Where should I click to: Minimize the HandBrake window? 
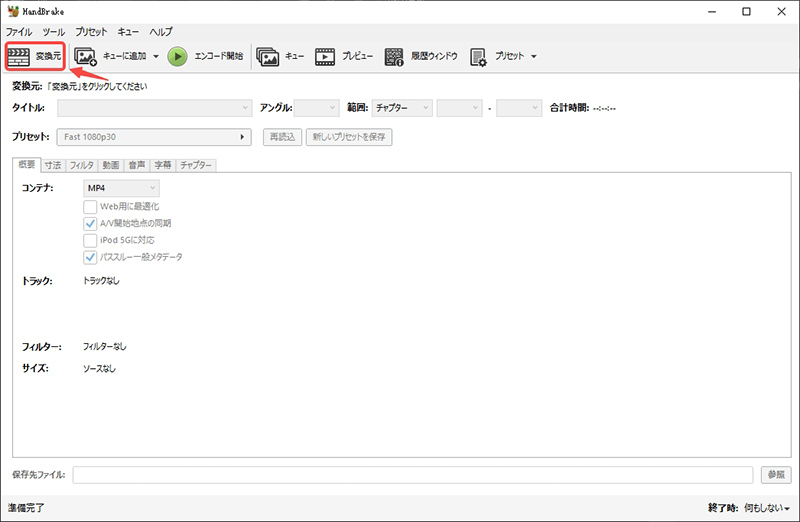click(712, 12)
